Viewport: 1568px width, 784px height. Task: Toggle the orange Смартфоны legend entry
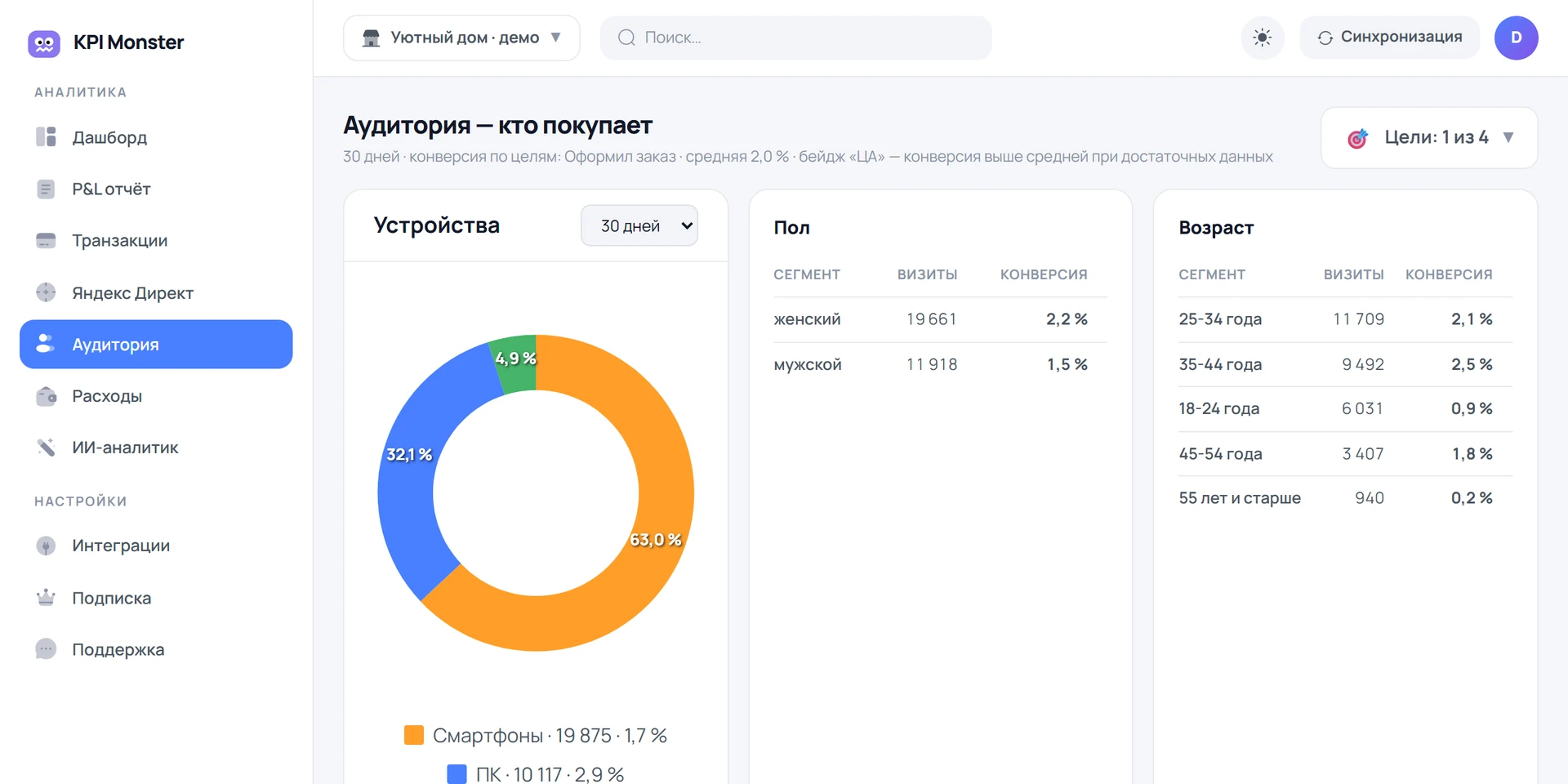pyautogui.click(x=536, y=736)
